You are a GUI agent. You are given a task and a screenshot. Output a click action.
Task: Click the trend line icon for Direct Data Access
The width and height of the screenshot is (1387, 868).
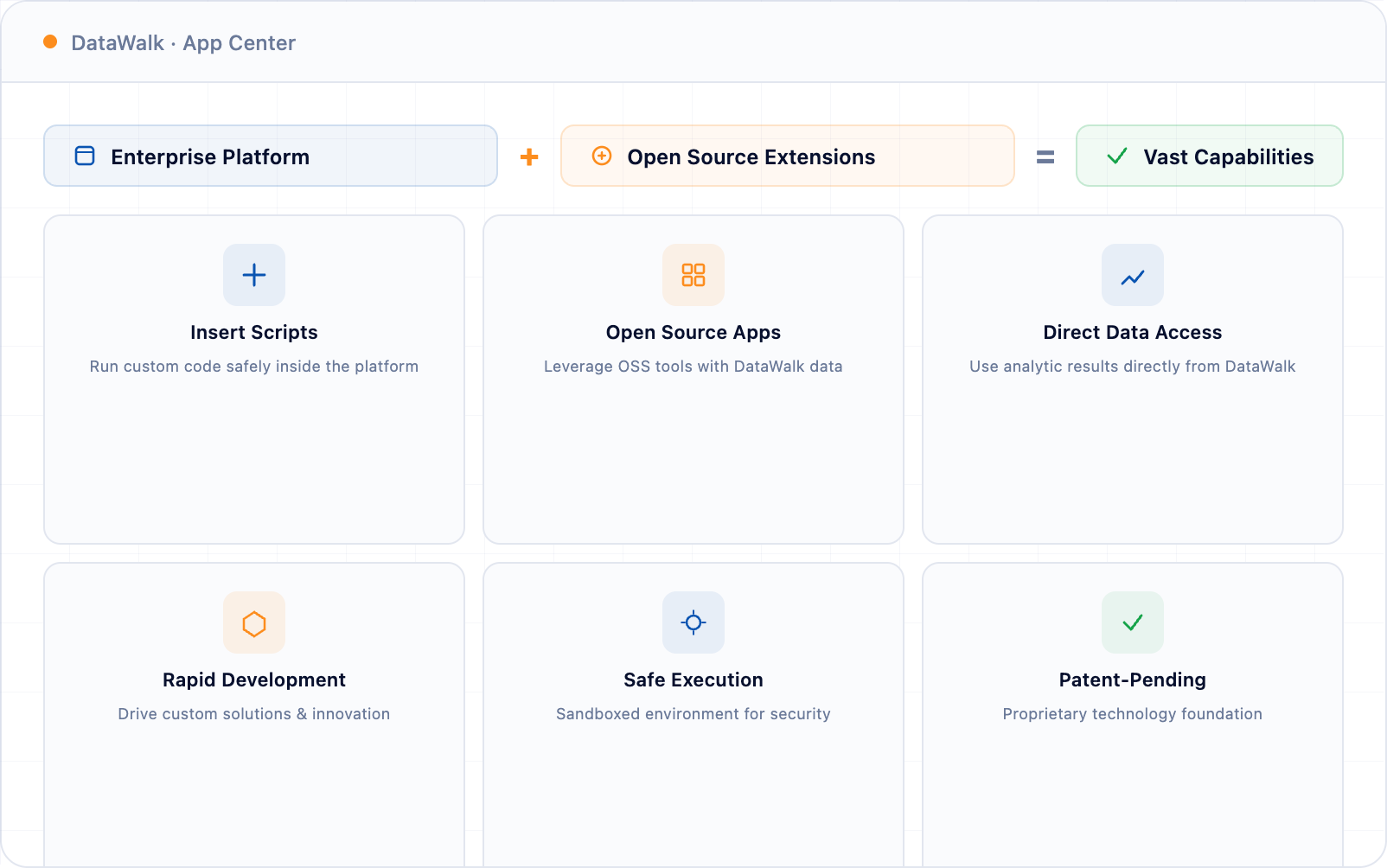pos(1133,275)
